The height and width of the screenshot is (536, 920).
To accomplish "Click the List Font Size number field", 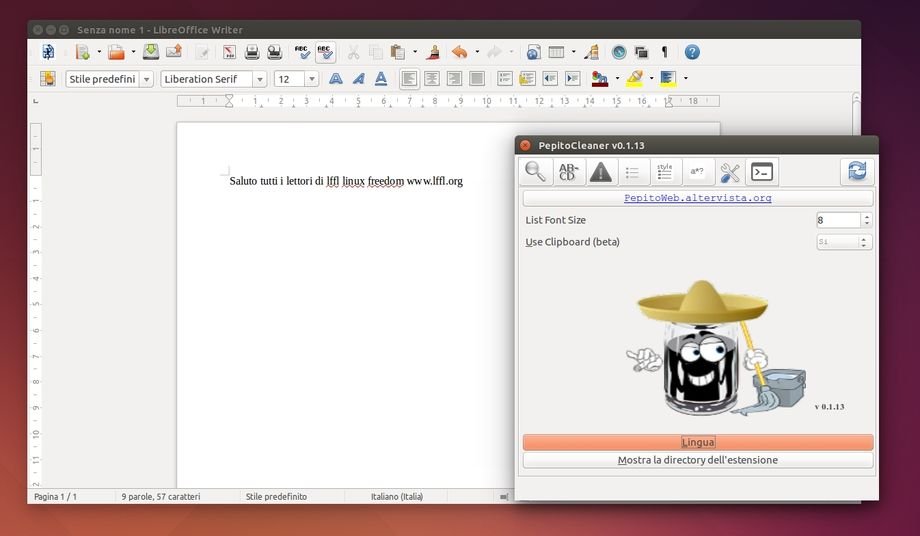I will [837, 220].
